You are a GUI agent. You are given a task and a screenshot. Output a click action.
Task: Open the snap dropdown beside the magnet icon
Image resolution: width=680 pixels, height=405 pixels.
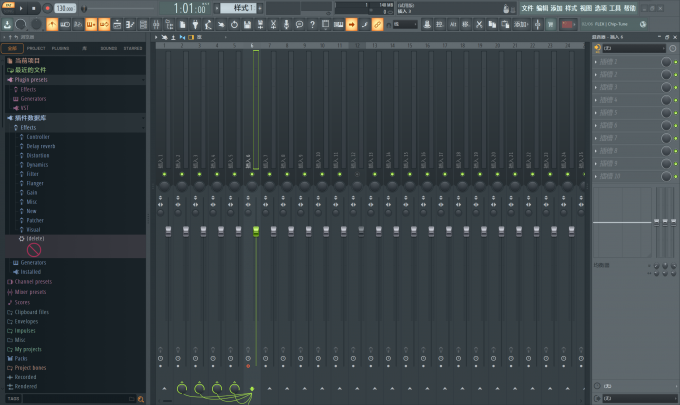405,25
